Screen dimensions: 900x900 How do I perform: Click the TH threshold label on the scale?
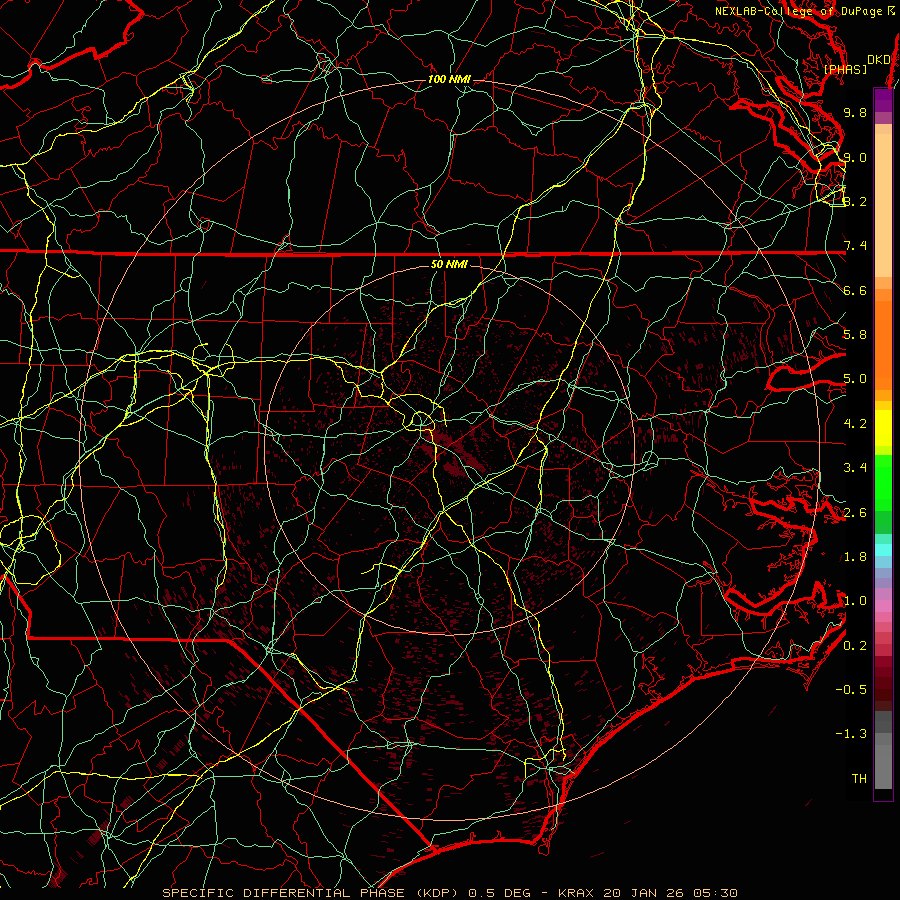[x=859, y=779]
